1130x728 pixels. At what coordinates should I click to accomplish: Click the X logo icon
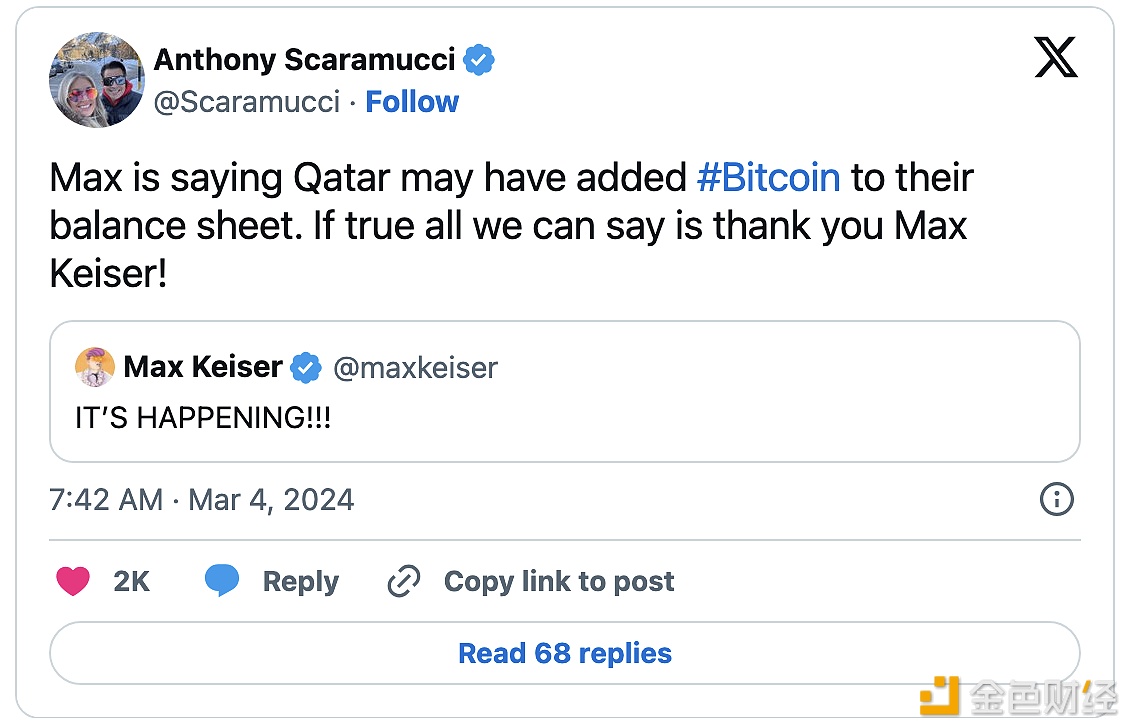click(x=1055, y=58)
